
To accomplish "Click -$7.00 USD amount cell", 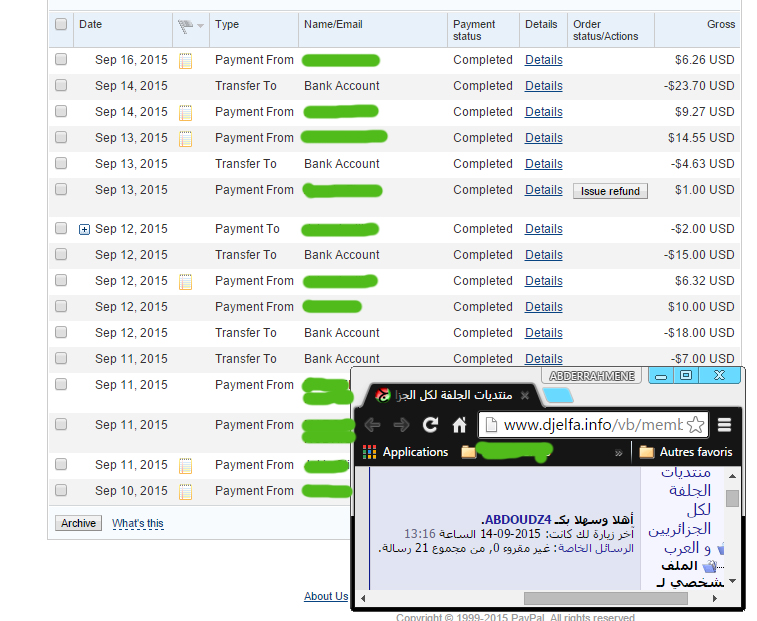I will [702, 359].
